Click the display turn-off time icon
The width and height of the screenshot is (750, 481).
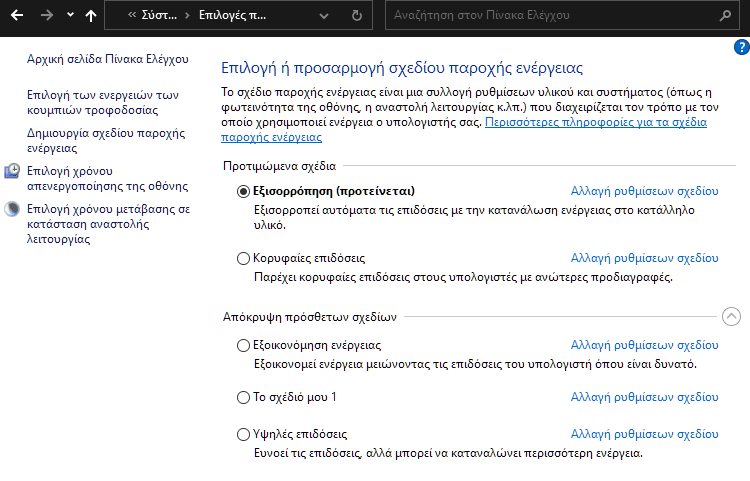(12, 171)
